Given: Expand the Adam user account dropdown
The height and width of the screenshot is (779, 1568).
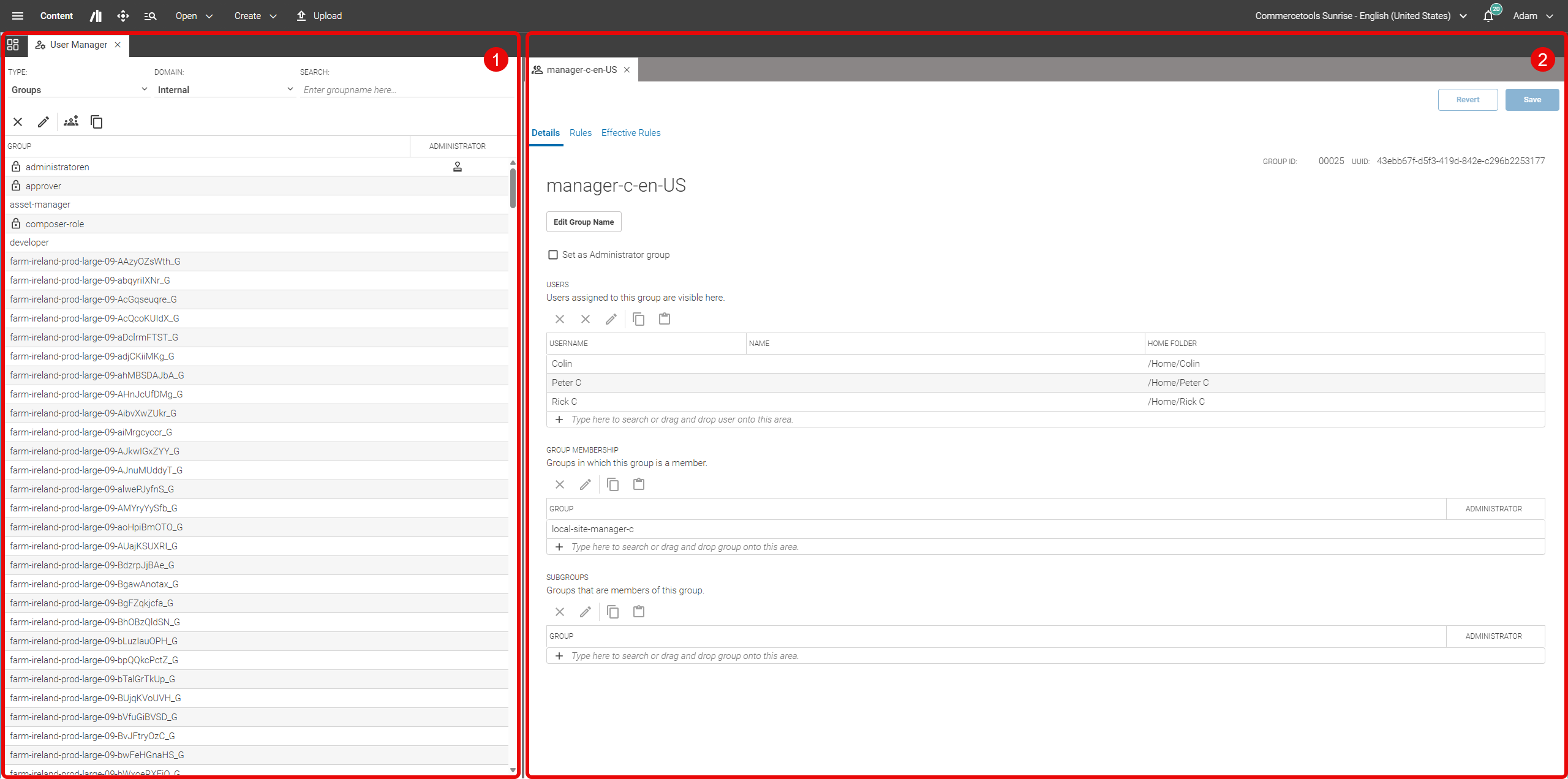Looking at the screenshot, I should coord(1533,16).
